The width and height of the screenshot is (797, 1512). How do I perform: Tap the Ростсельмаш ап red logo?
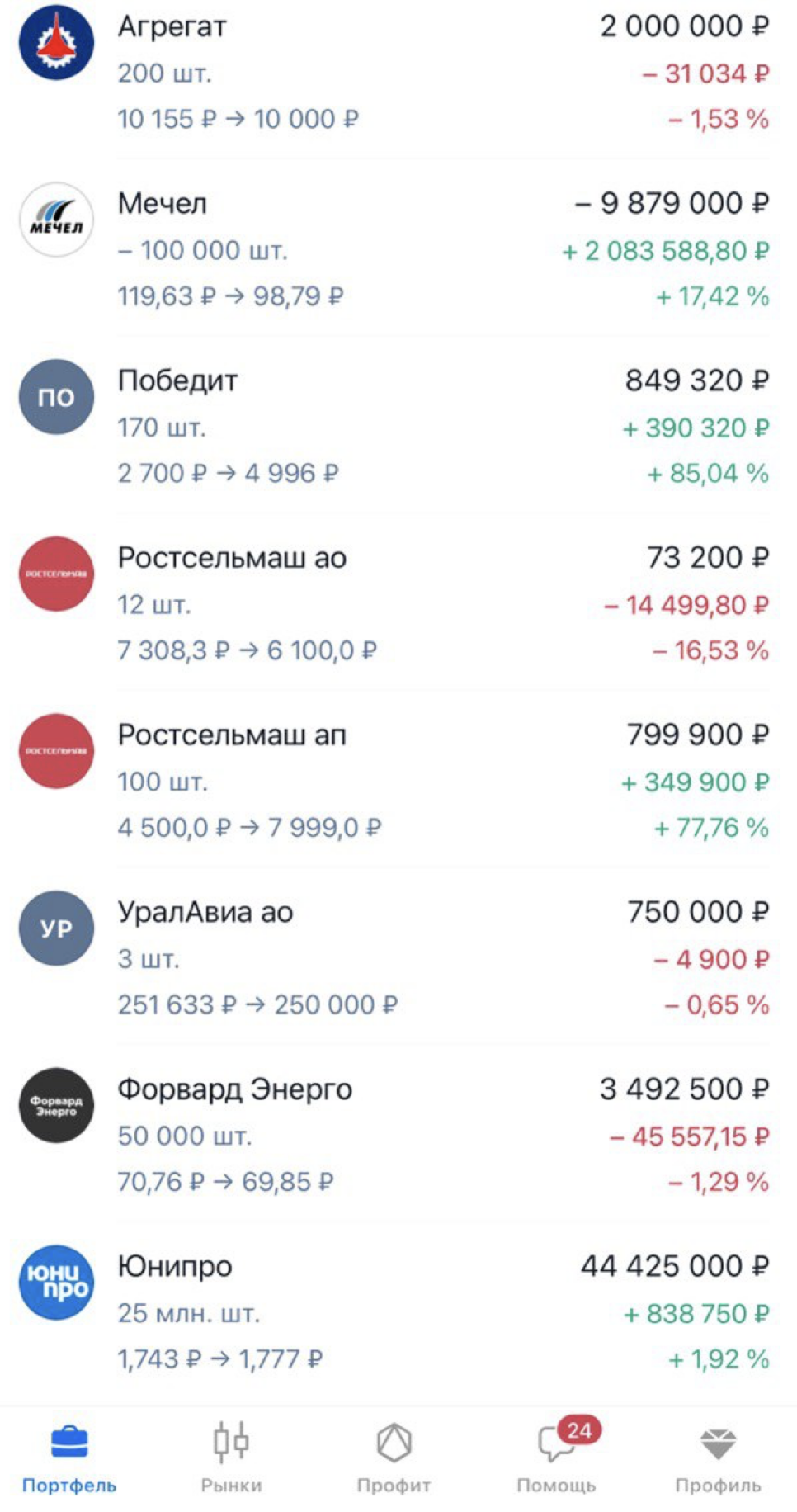(56, 751)
